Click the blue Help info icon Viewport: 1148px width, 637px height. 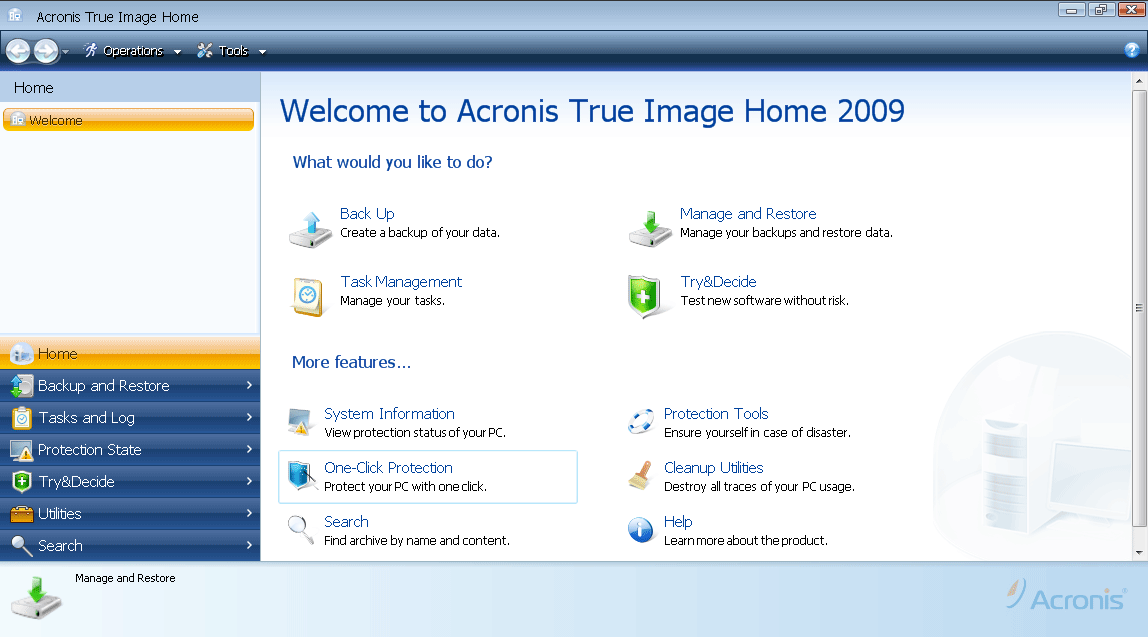641,529
